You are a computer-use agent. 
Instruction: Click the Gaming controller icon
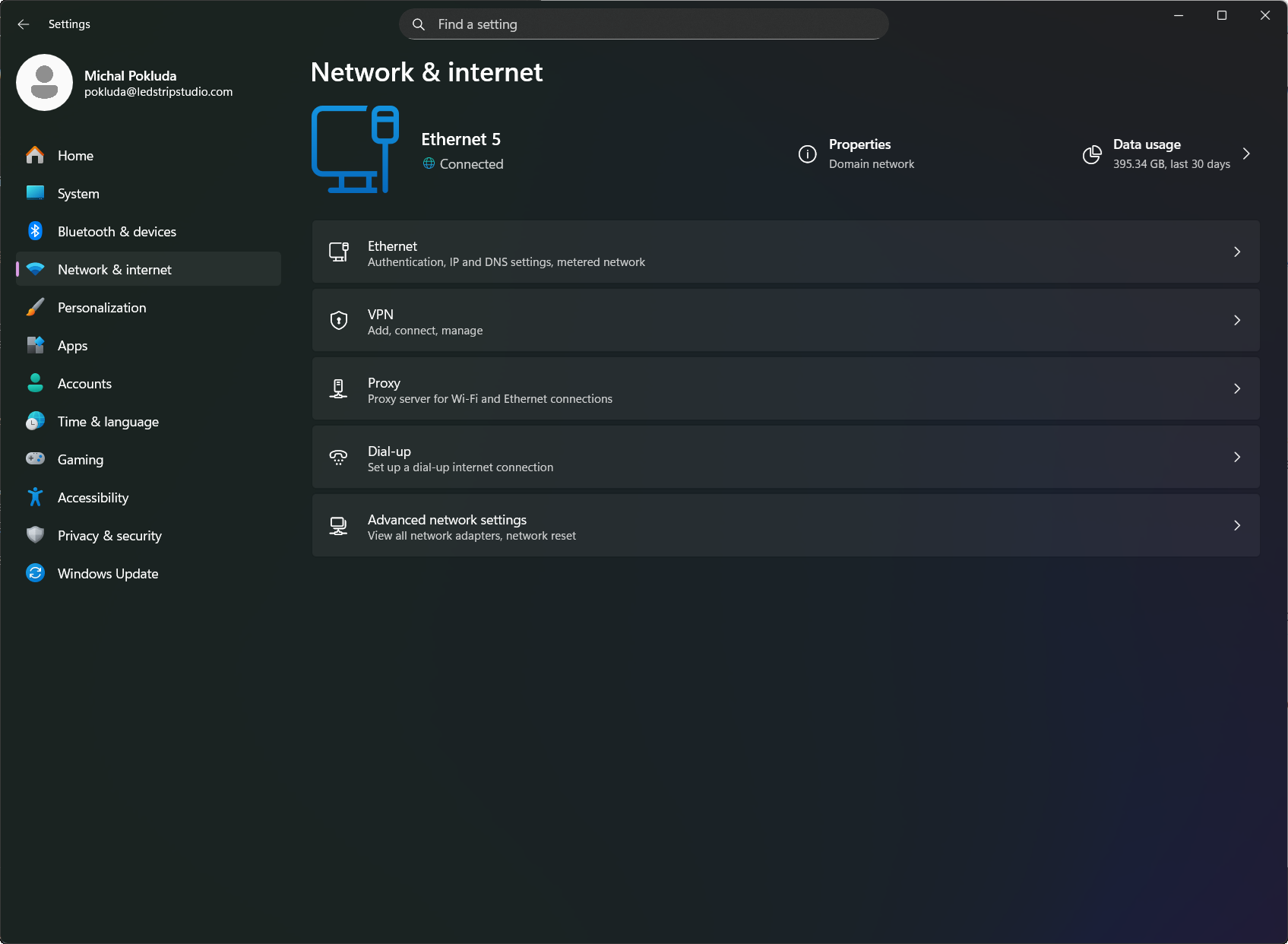pyautogui.click(x=35, y=459)
